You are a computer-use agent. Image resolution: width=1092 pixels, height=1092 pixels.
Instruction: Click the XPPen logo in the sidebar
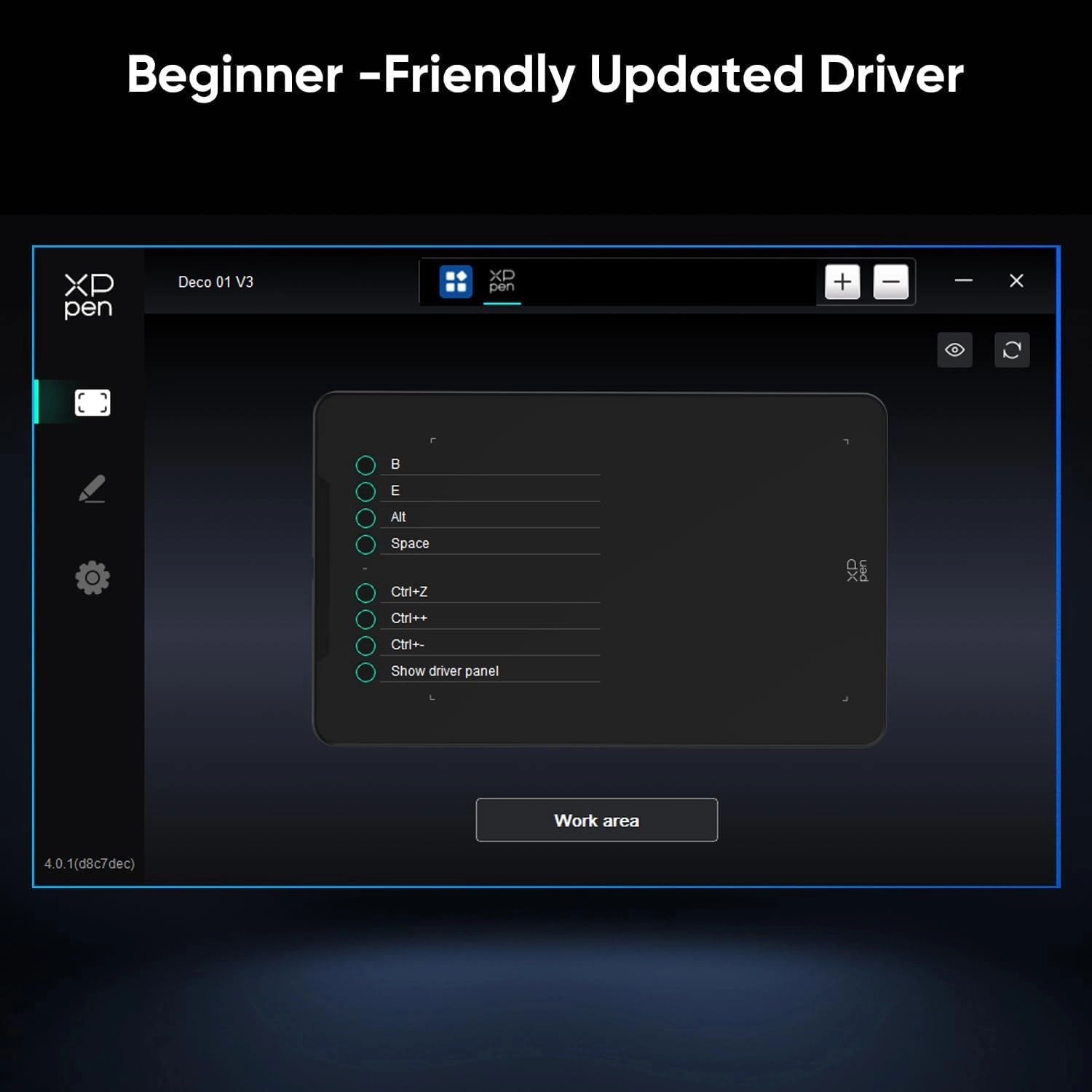tap(89, 296)
